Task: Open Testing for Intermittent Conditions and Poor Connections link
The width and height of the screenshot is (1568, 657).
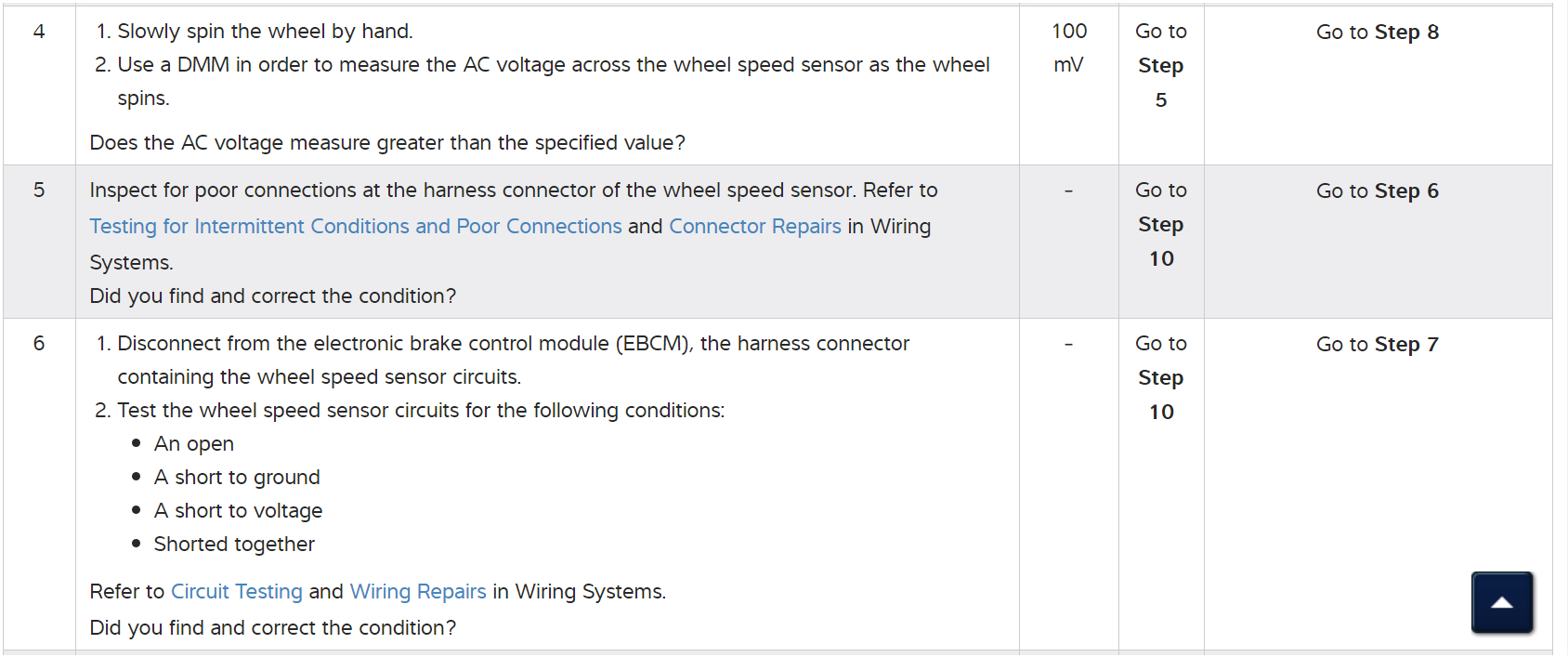Action: pyautogui.click(x=355, y=227)
